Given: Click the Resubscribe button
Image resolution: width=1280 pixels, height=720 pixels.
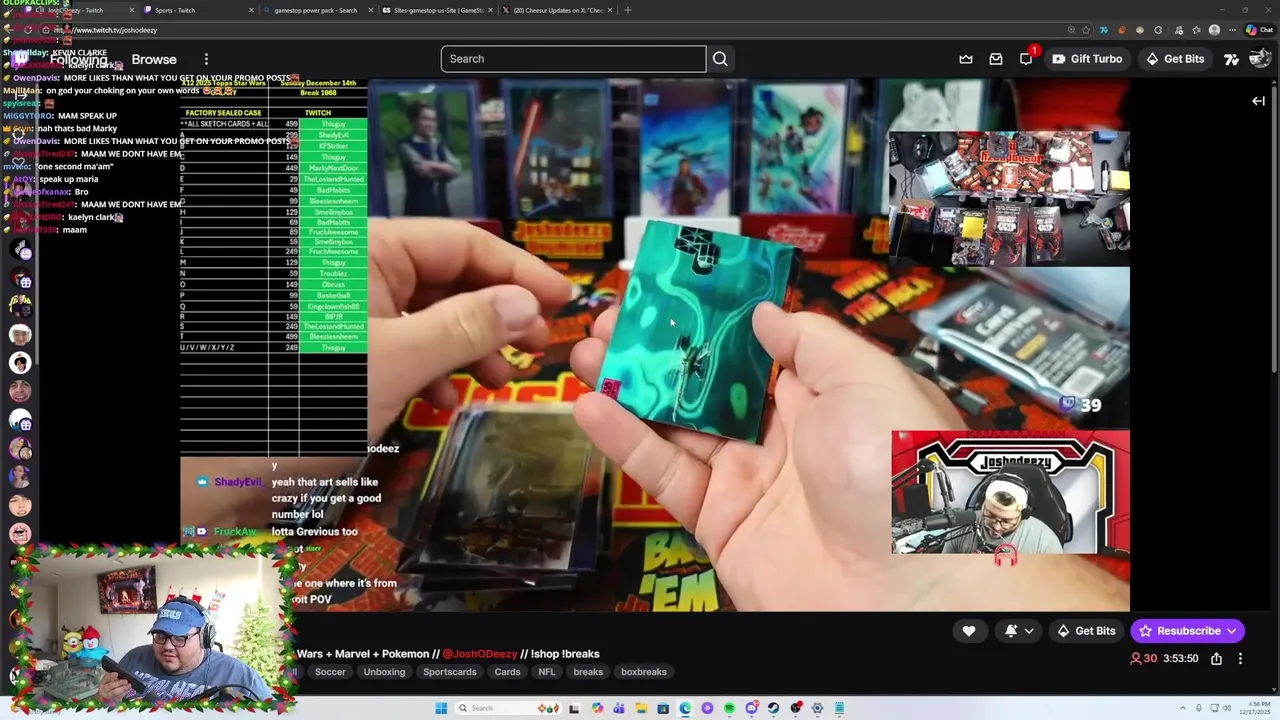Looking at the screenshot, I should pos(1188,631).
